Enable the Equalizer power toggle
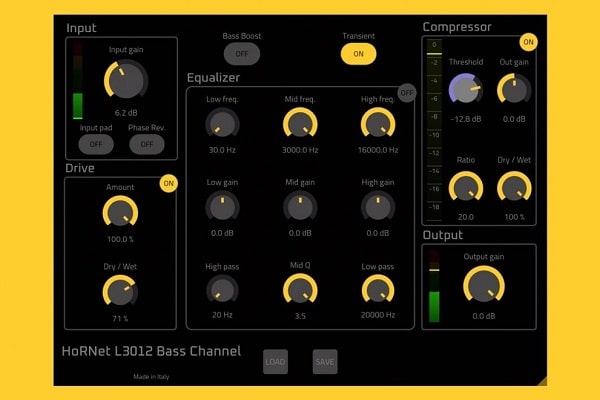600x400 pixels. 406,93
